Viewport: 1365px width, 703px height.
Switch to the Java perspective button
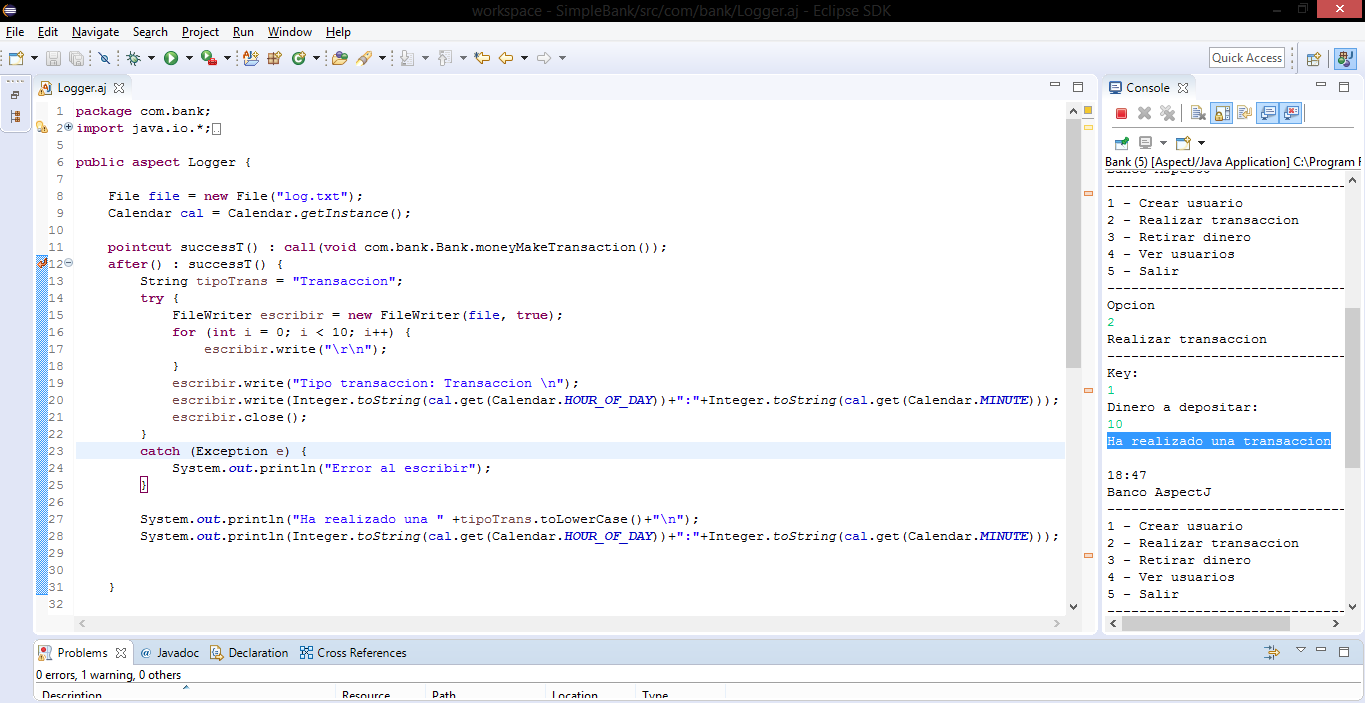pos(1344,57)
